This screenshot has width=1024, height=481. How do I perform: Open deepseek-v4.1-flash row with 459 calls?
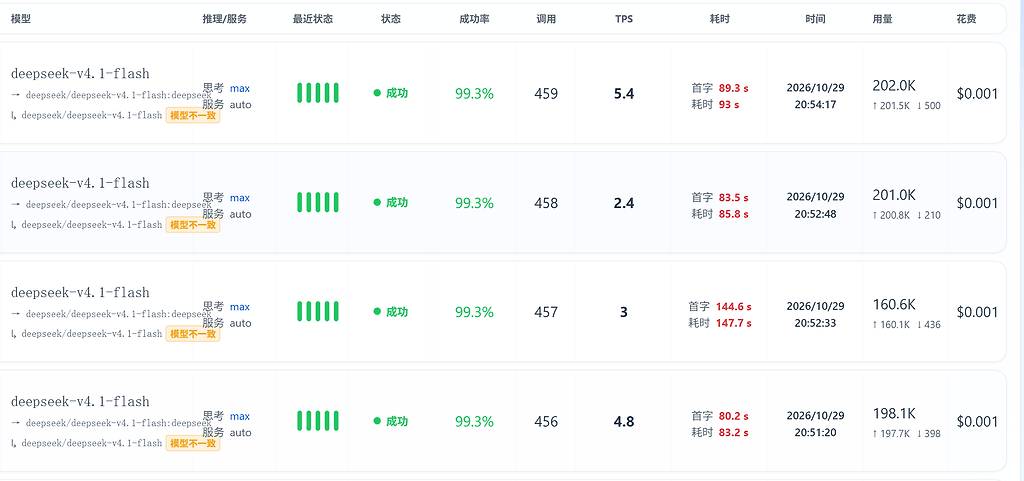[503, 93]
